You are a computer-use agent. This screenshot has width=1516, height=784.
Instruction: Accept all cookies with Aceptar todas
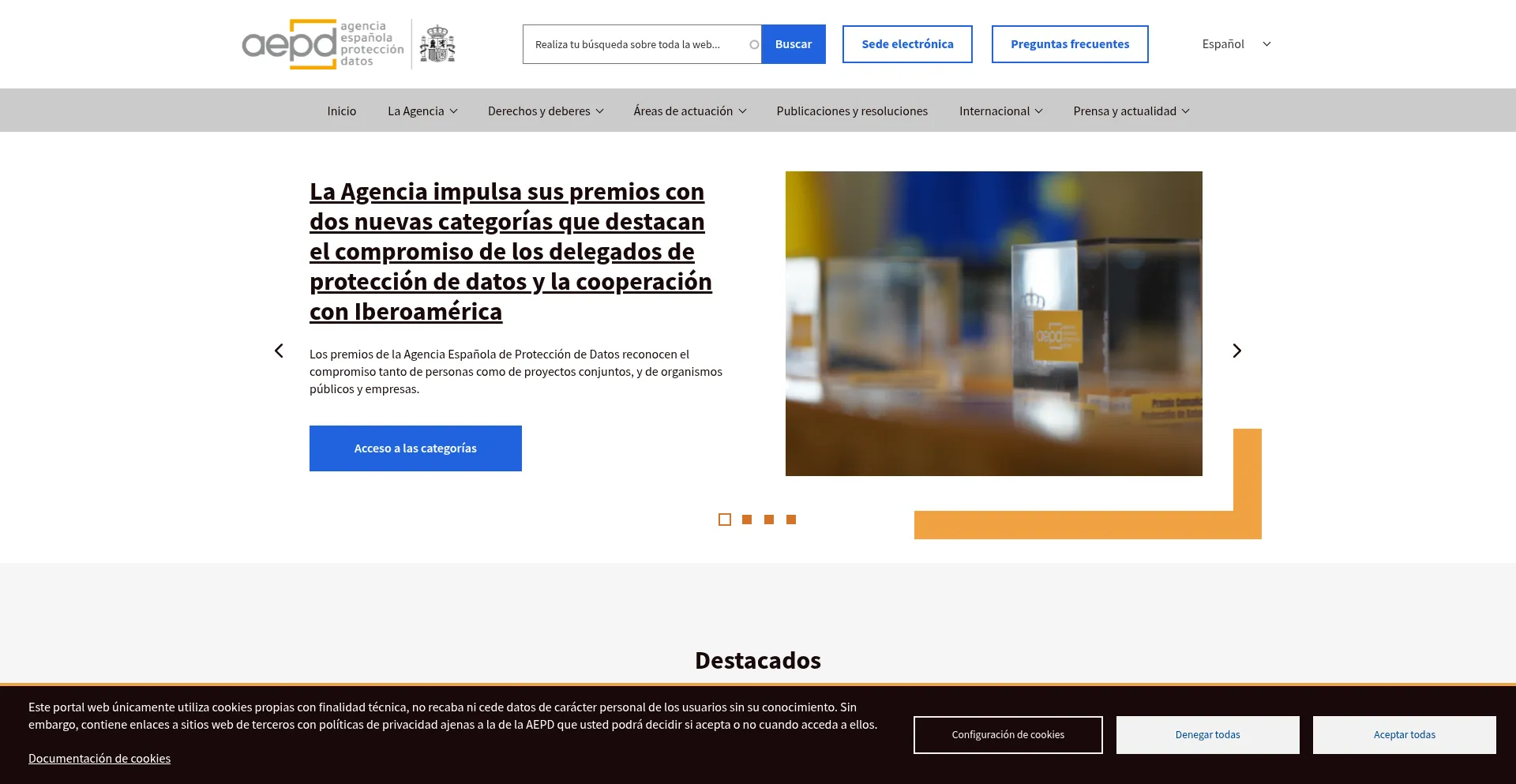(1404, 735)
